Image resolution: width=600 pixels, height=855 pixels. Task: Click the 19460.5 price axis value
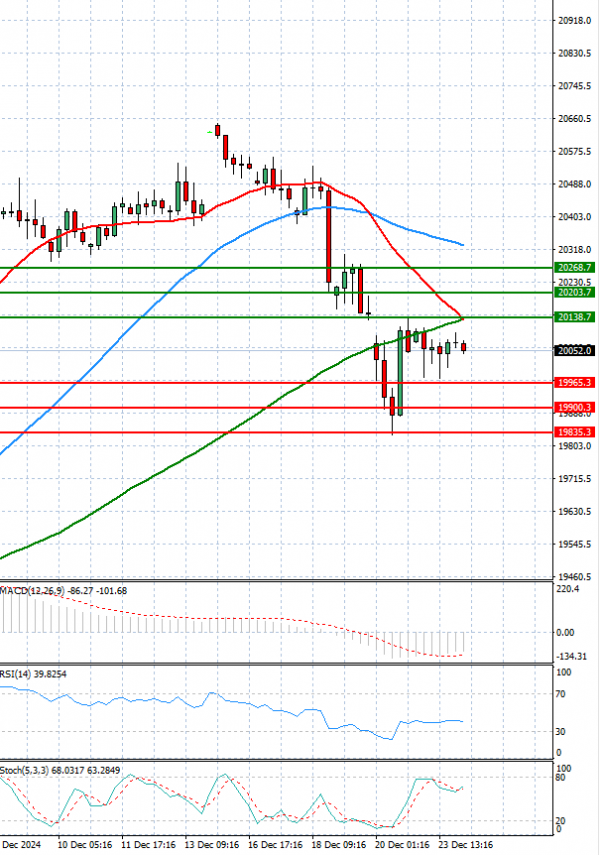[574, 577]
